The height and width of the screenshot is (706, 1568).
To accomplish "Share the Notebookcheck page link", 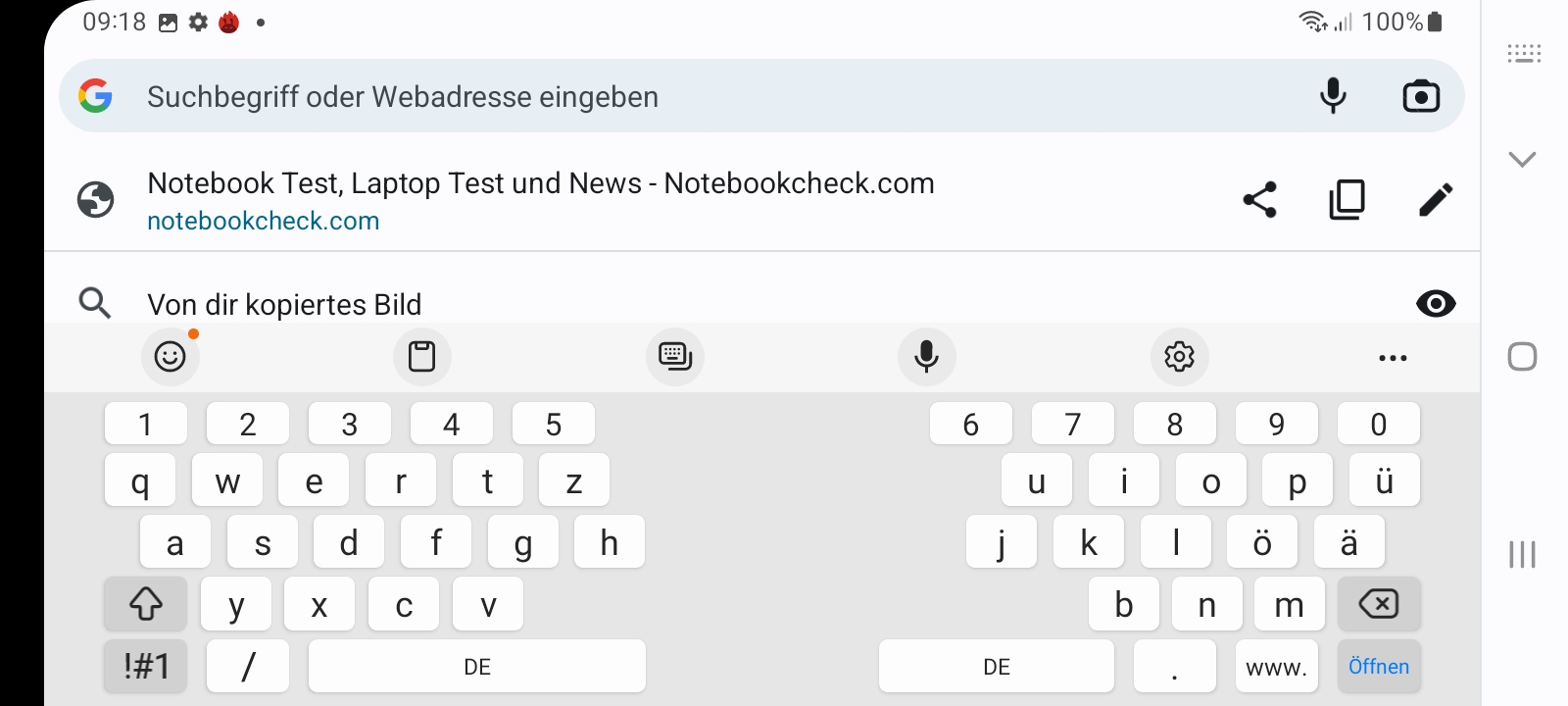I will pos(1260,200).
